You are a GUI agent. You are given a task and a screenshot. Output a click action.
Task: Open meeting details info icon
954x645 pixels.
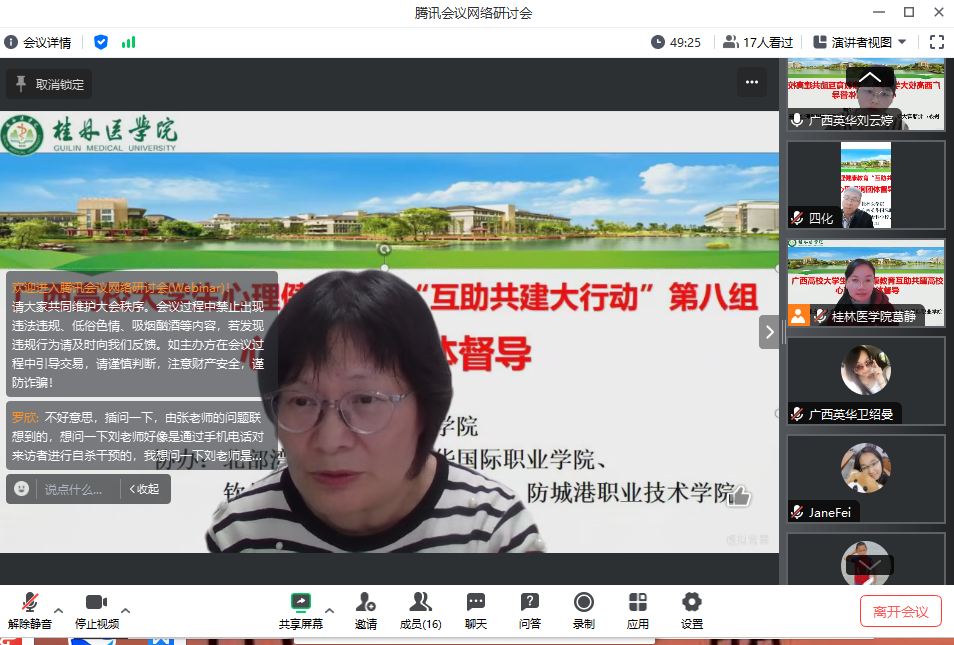(11, 42)
